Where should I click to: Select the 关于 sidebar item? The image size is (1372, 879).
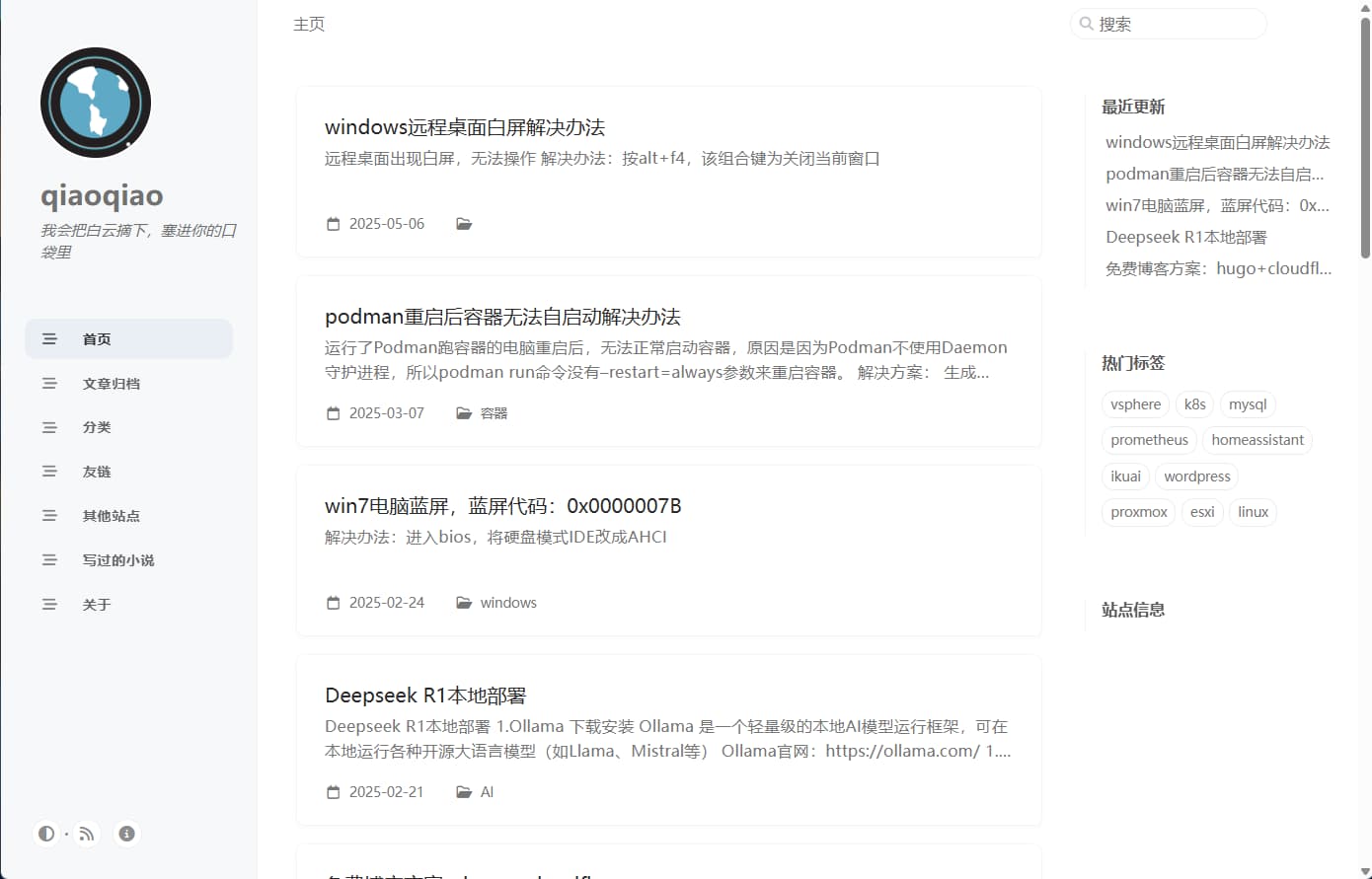point(97,605)
